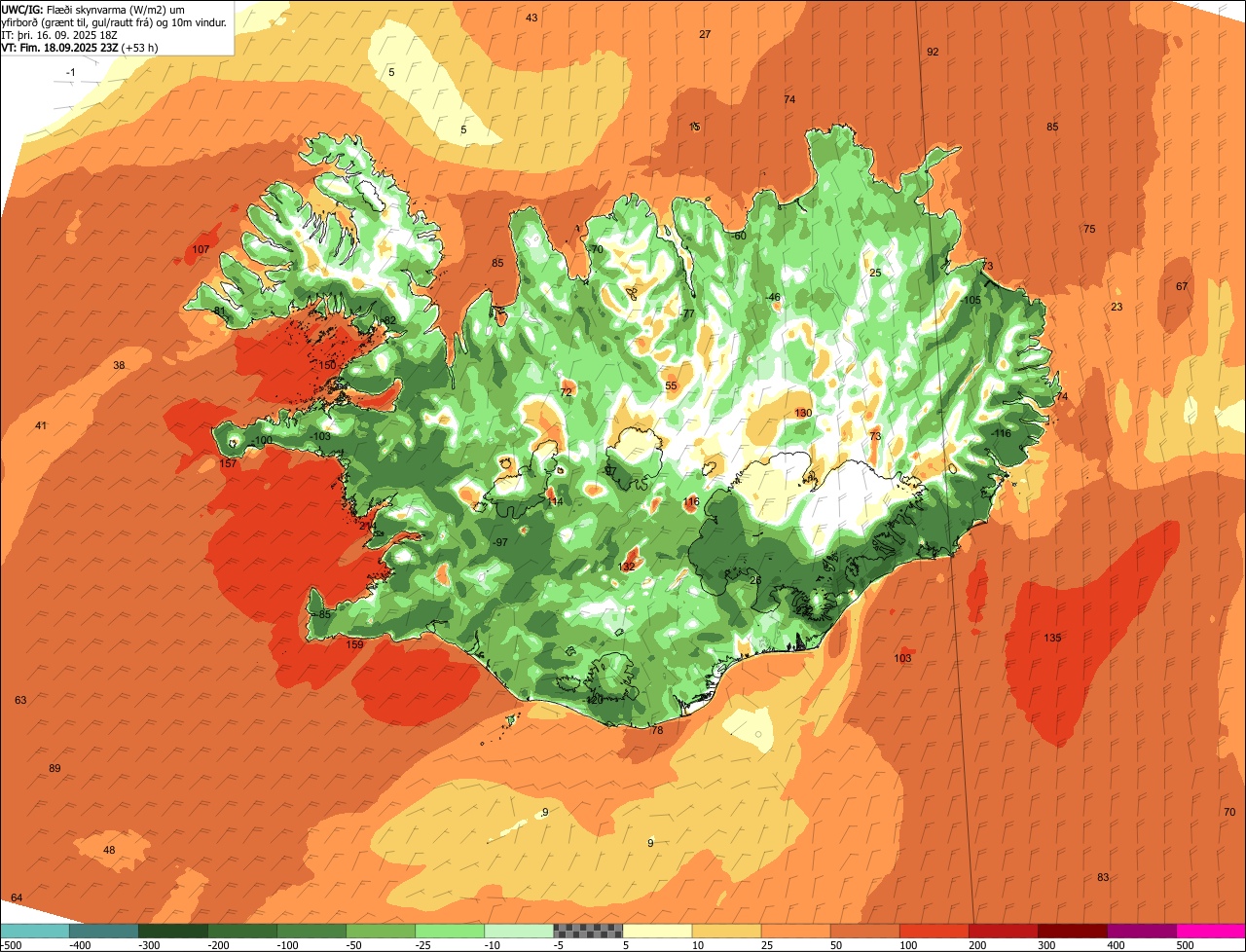The width and height of the screenshot is (1246, 952).
Task: Click the flux value '23' on the map
Action: [1118, 307]
